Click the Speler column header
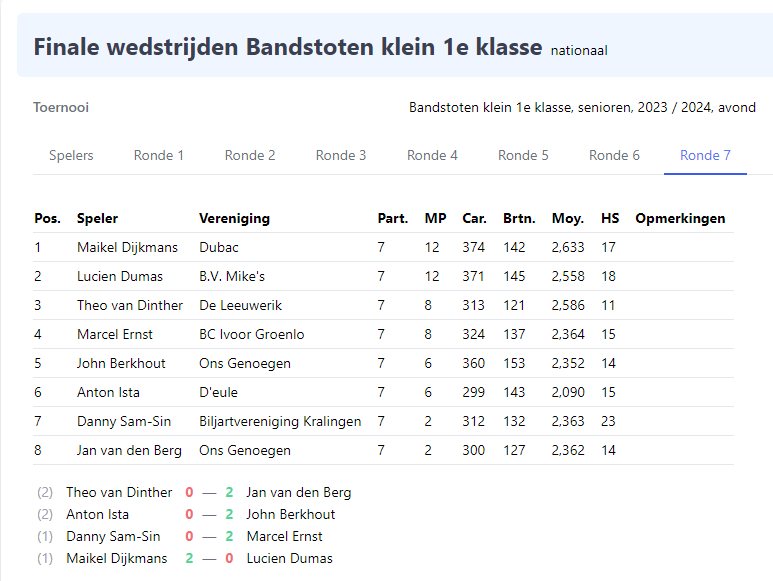Image resolution: width=773 pixels, height=581 pixels. click(x=98, y=218)
